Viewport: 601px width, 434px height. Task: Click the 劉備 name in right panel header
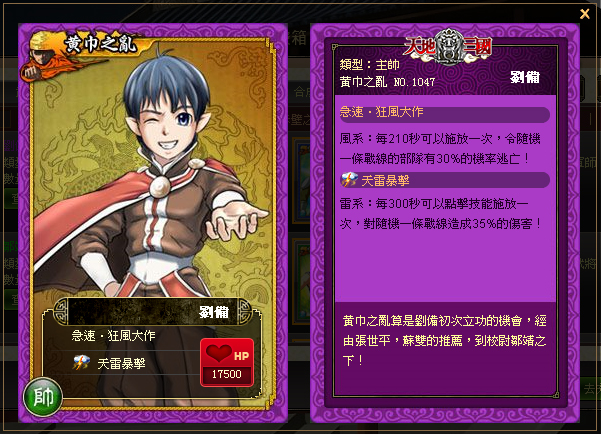click(525, 77)
